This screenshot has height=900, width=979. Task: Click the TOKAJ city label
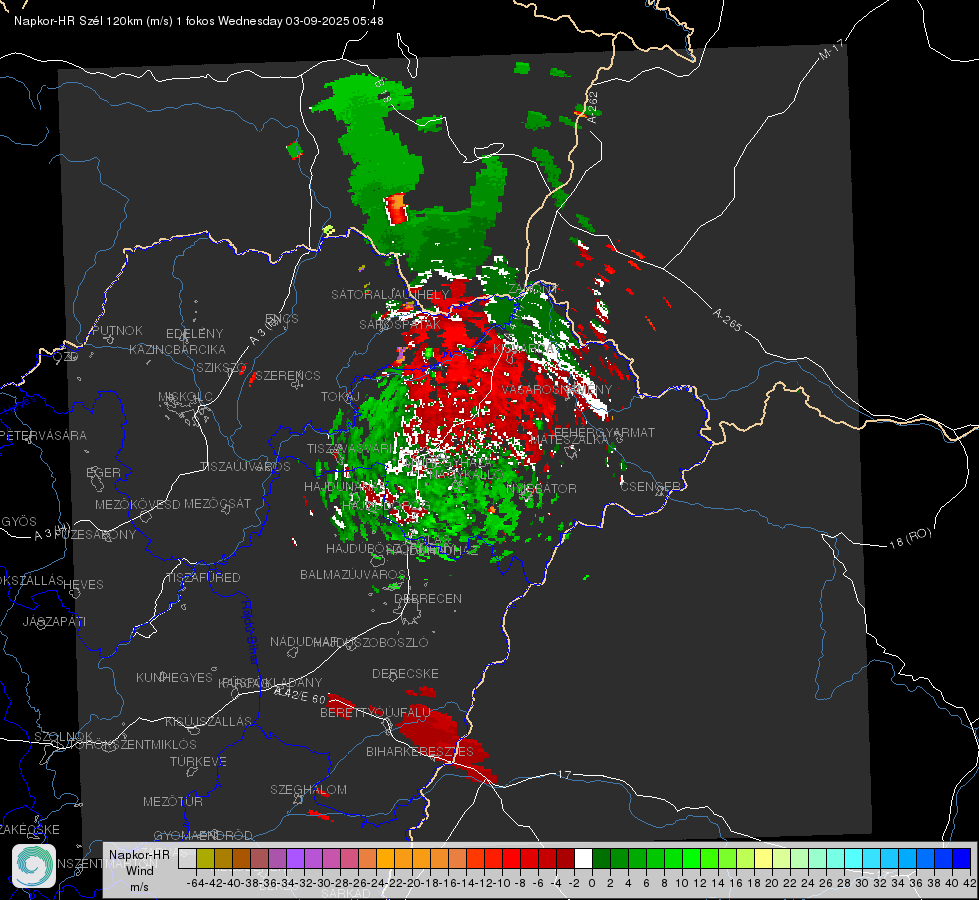click(340, 397)
